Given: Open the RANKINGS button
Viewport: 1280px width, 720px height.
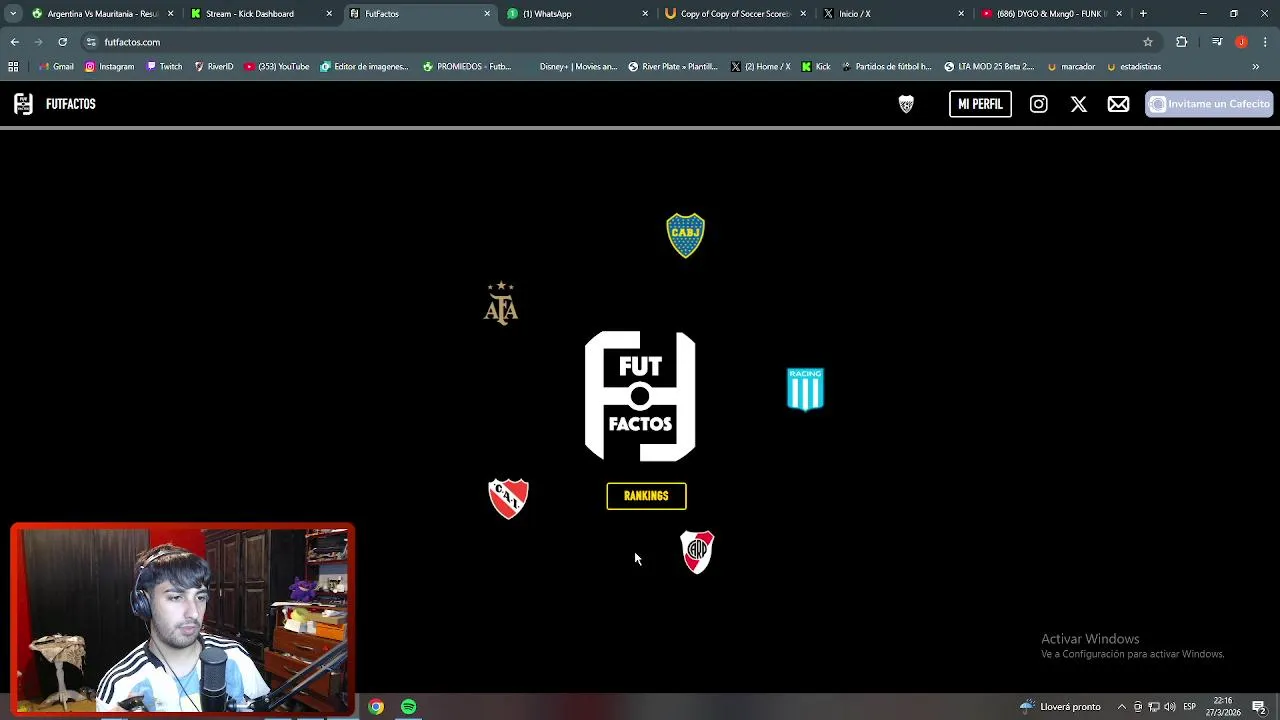Looking at the screenshot, I should click(x=646, y=496).
